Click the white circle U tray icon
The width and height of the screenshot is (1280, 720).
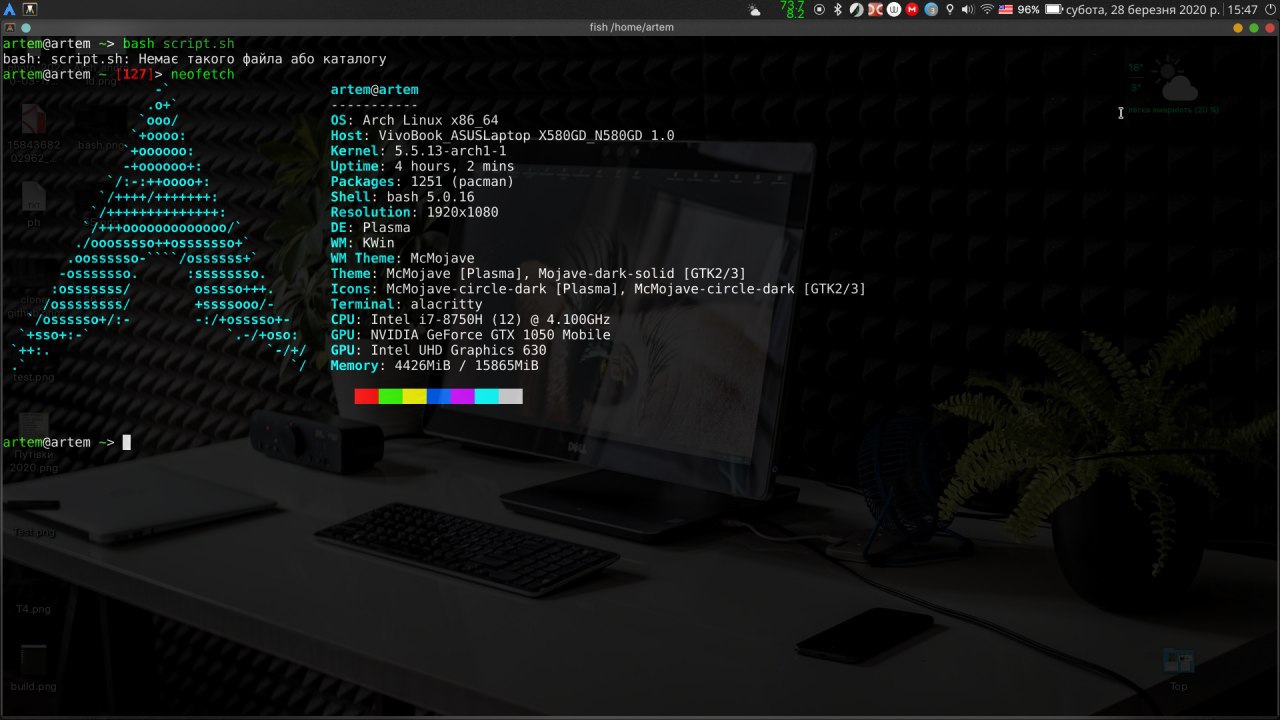(x=894, y=9)
